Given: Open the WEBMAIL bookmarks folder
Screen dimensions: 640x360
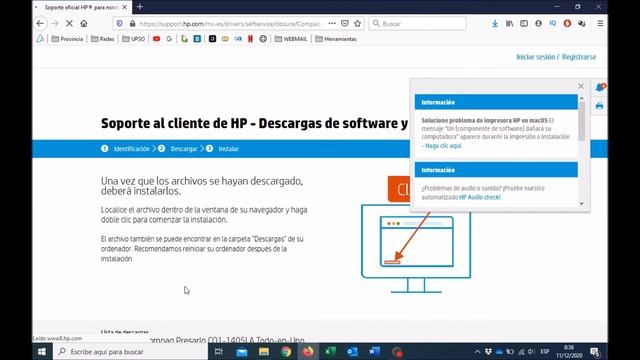Looking at the screenshot, I should [291, 39].
